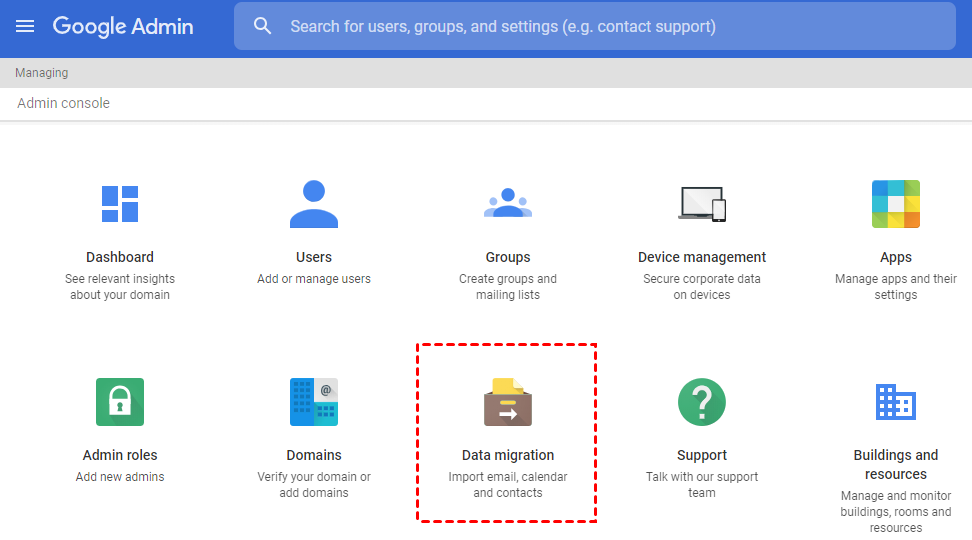Viewport: 972px width, 540px height.
Task: Select the Users label text
Action: tap(314, 257)
